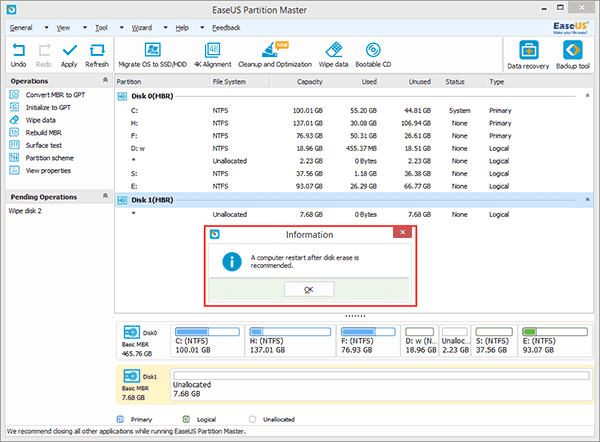Open the Wizard menu

[142, 28]
